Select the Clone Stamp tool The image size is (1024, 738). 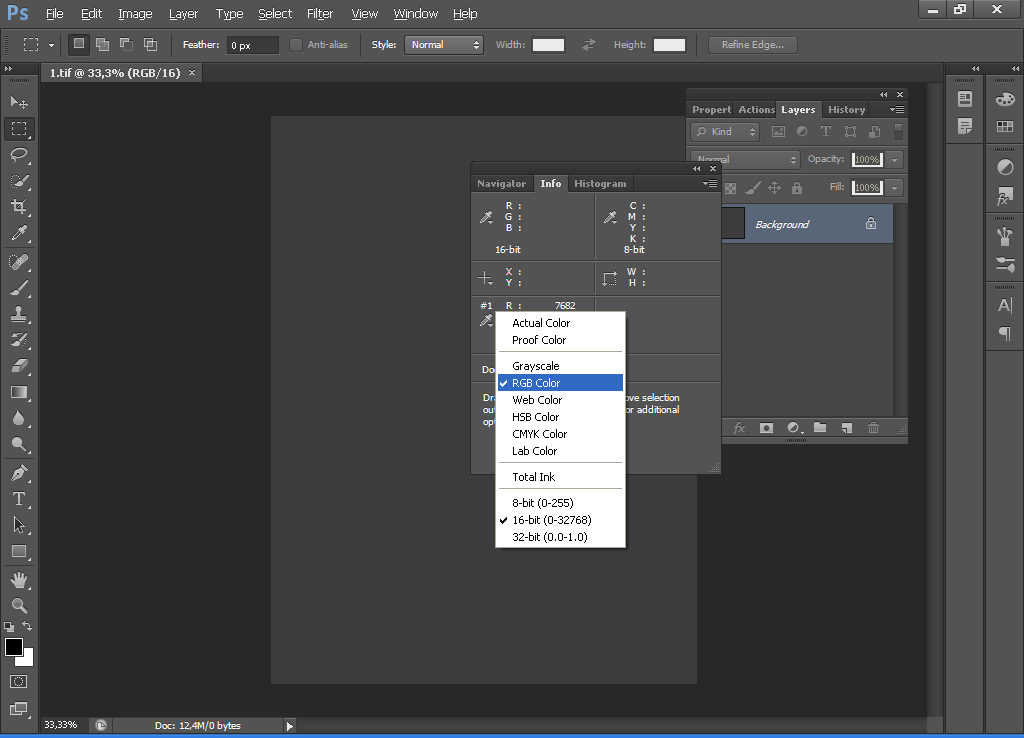tap(19, 313)
